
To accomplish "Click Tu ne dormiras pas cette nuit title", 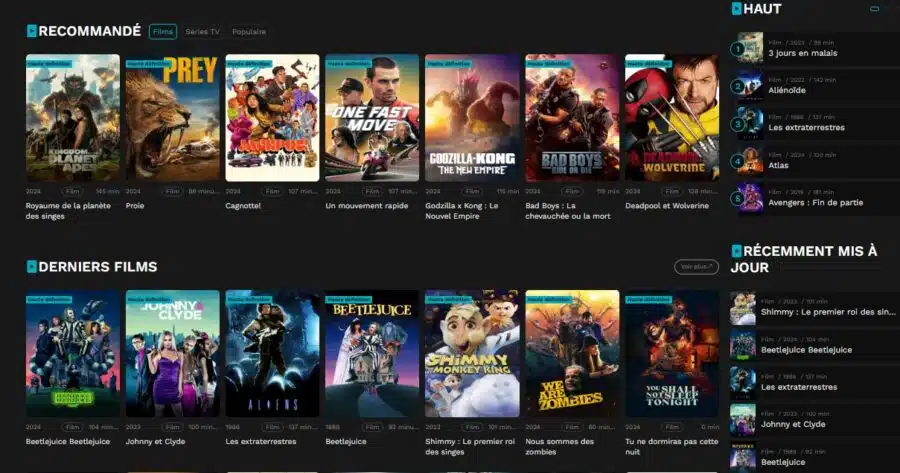I will click(672, 447).
